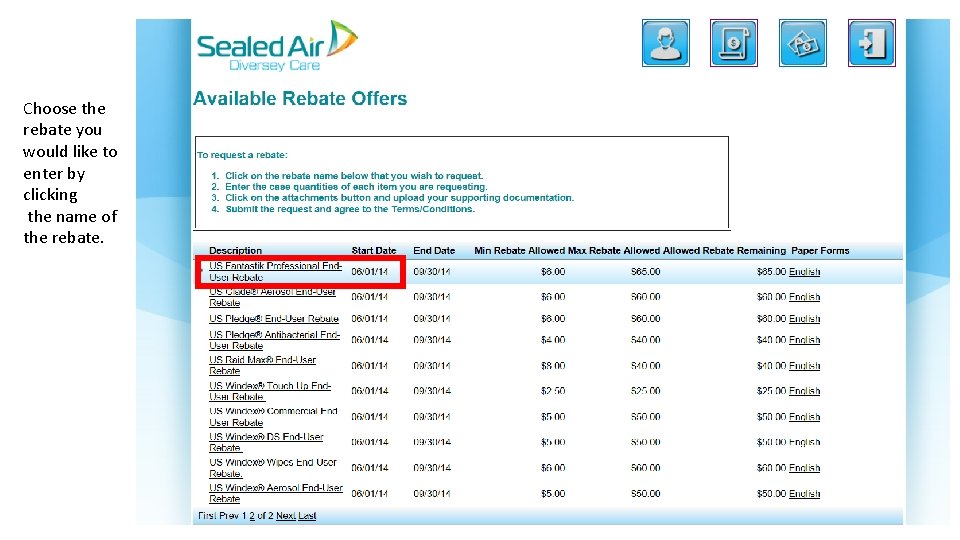Image resolution: width=960 pixels, height=540 pixels.
Task: Open the rebate document scroll icon
Action: [x=733, y=43]
